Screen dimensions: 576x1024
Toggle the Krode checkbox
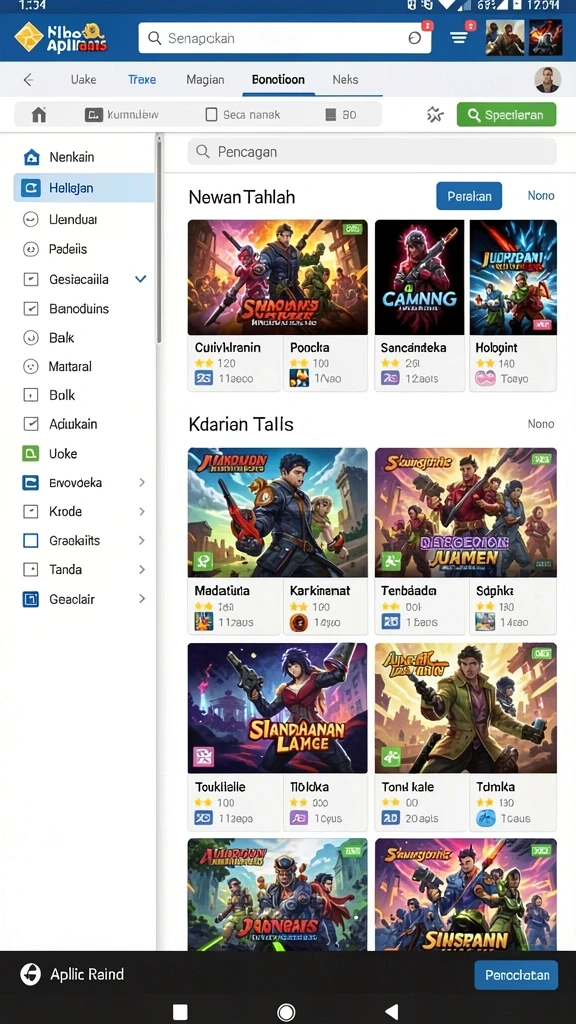(31, 511)
